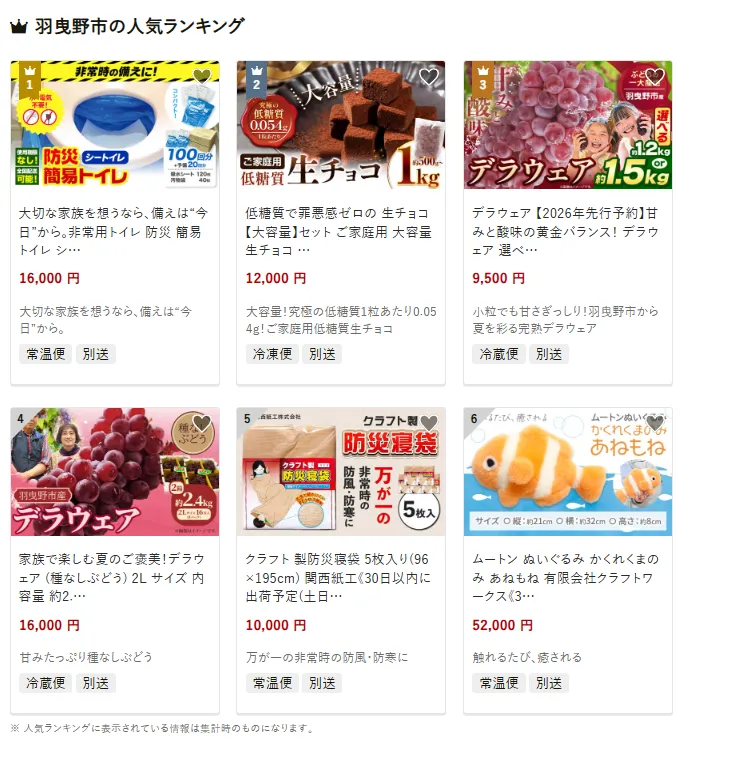
Task: Open クラフト製防災寝袋 5枚入り title link
Action: [x=338, y=578]
